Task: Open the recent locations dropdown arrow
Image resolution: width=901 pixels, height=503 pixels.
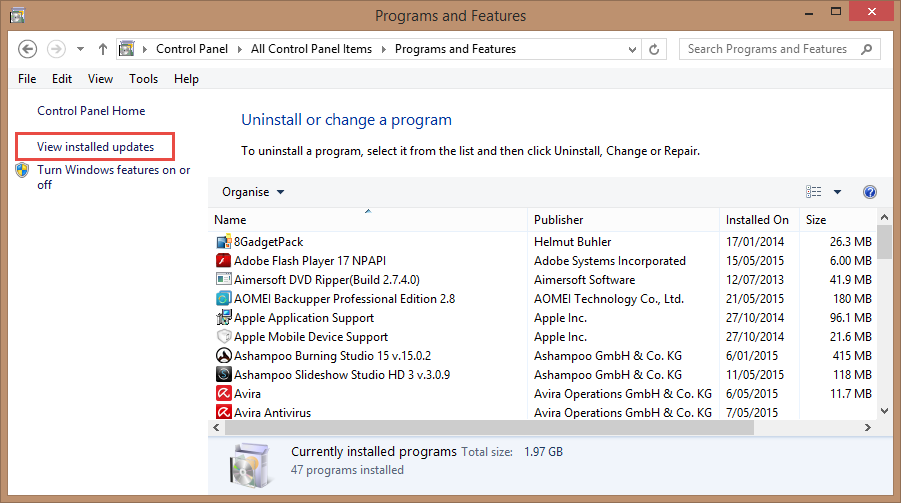Action: click(80, 49)
